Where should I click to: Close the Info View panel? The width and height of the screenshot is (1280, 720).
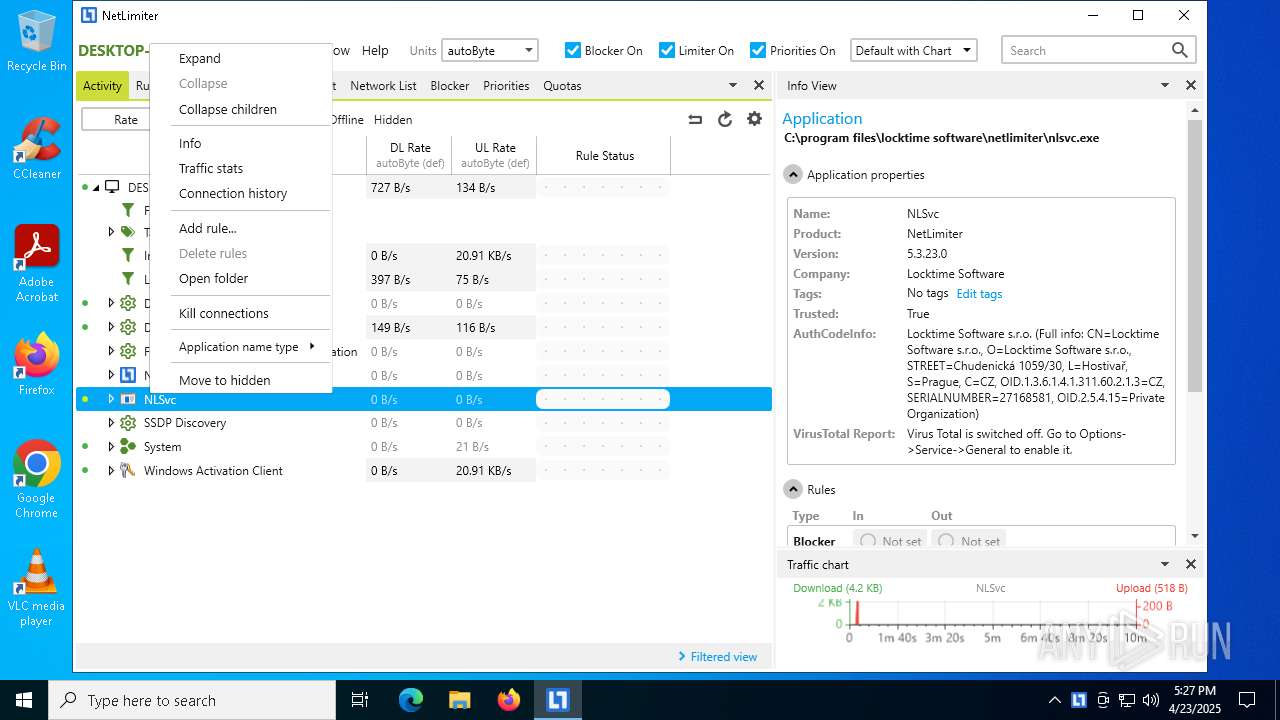(x=1191, y=85)
